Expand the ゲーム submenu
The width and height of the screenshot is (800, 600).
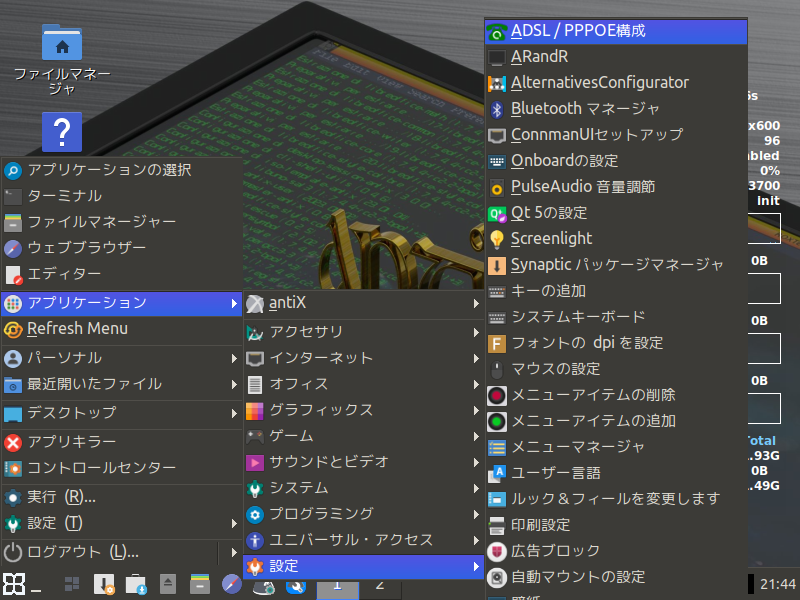(x=364, y=436)
